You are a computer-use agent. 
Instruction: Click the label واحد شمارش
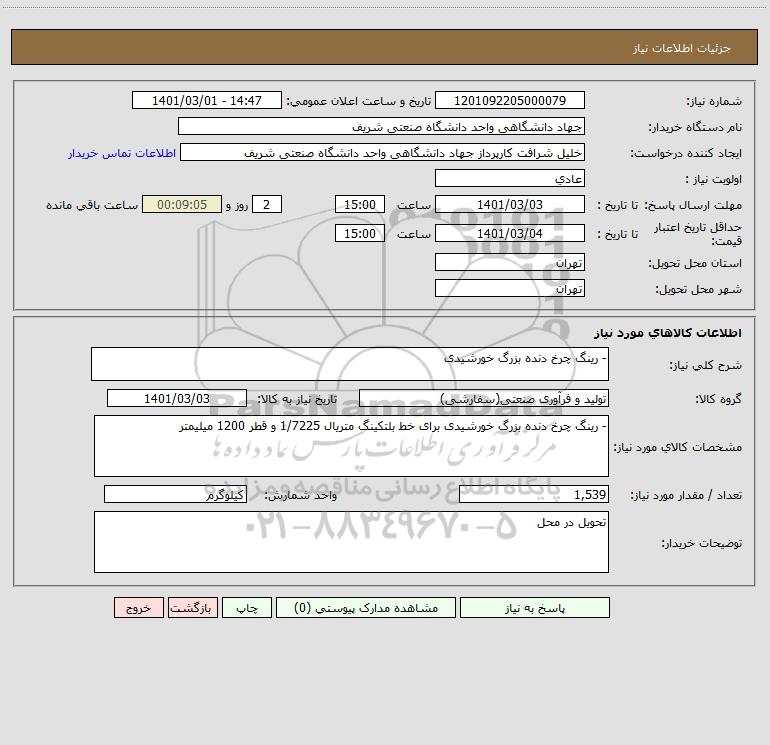pyautogui.click(x=301, y=496)
